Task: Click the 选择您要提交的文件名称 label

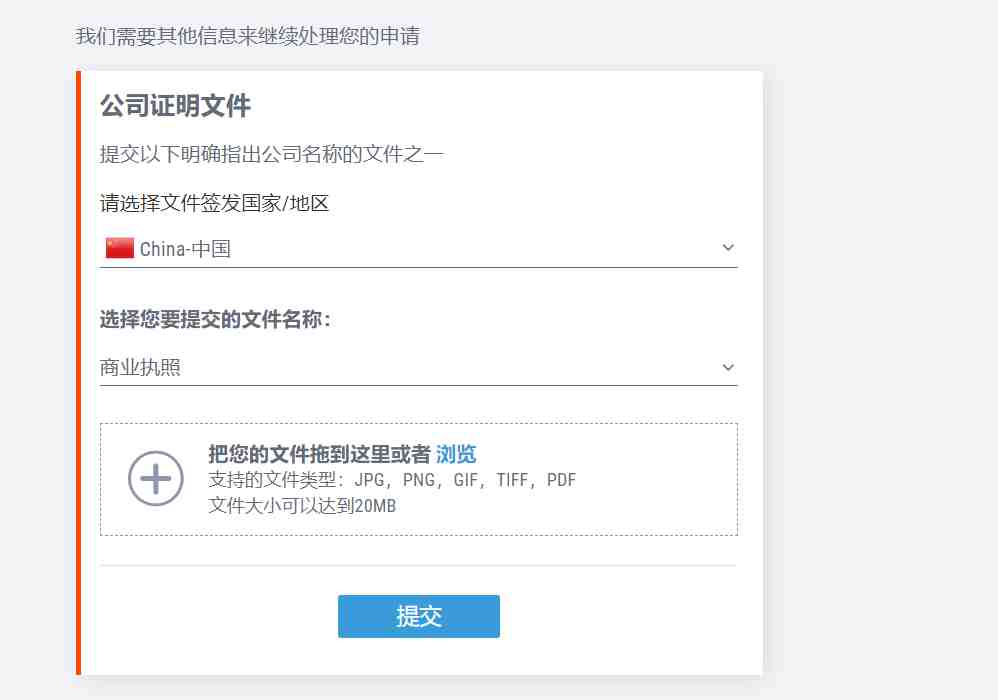Action: pos(216,319)
